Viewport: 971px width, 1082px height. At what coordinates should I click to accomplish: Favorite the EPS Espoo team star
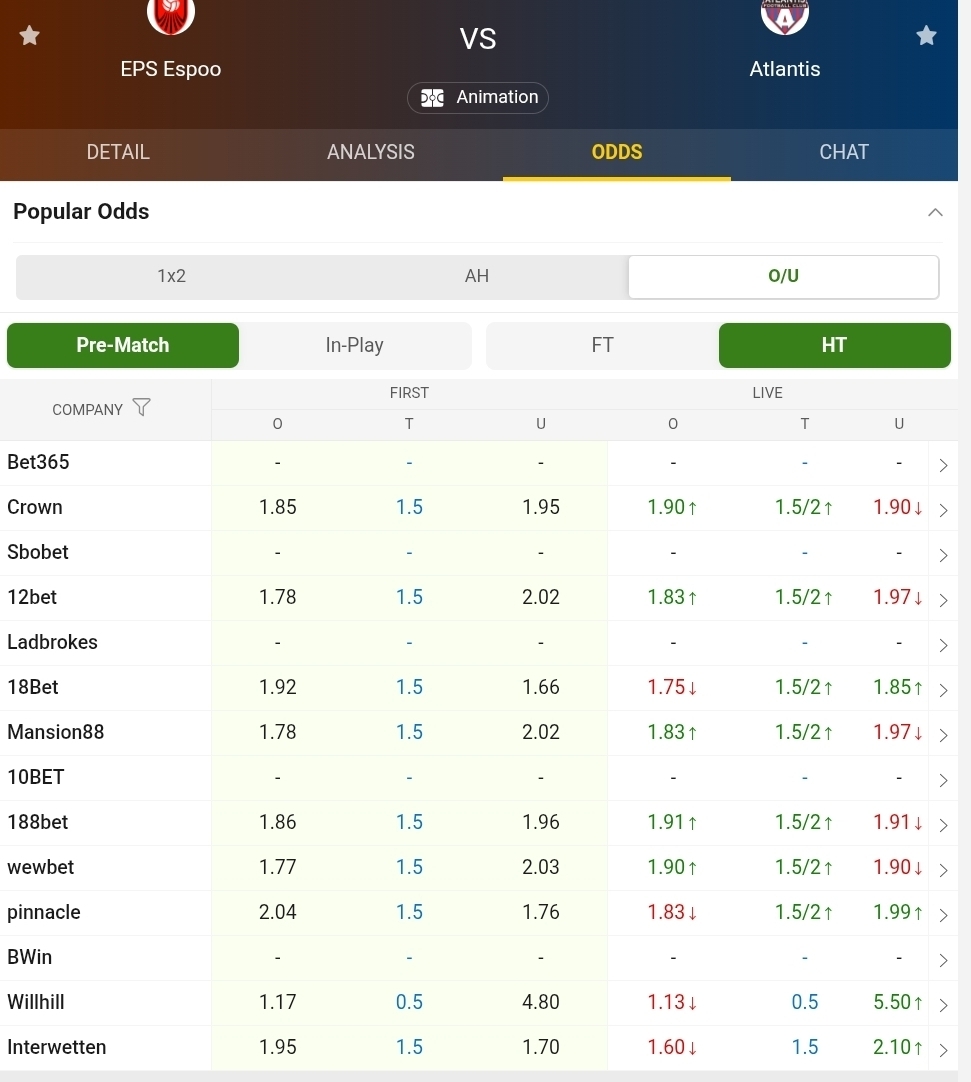(30, 36)
